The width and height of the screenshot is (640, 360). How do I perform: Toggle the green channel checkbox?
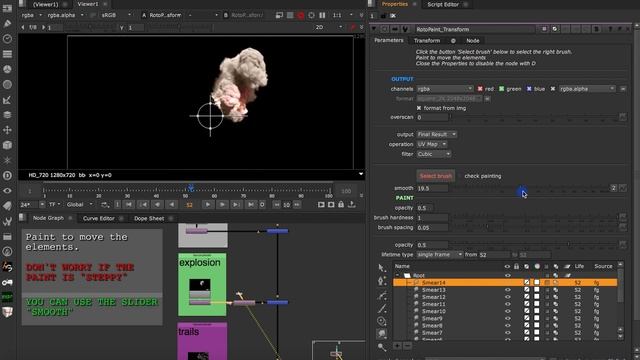[x=502, y=89]
